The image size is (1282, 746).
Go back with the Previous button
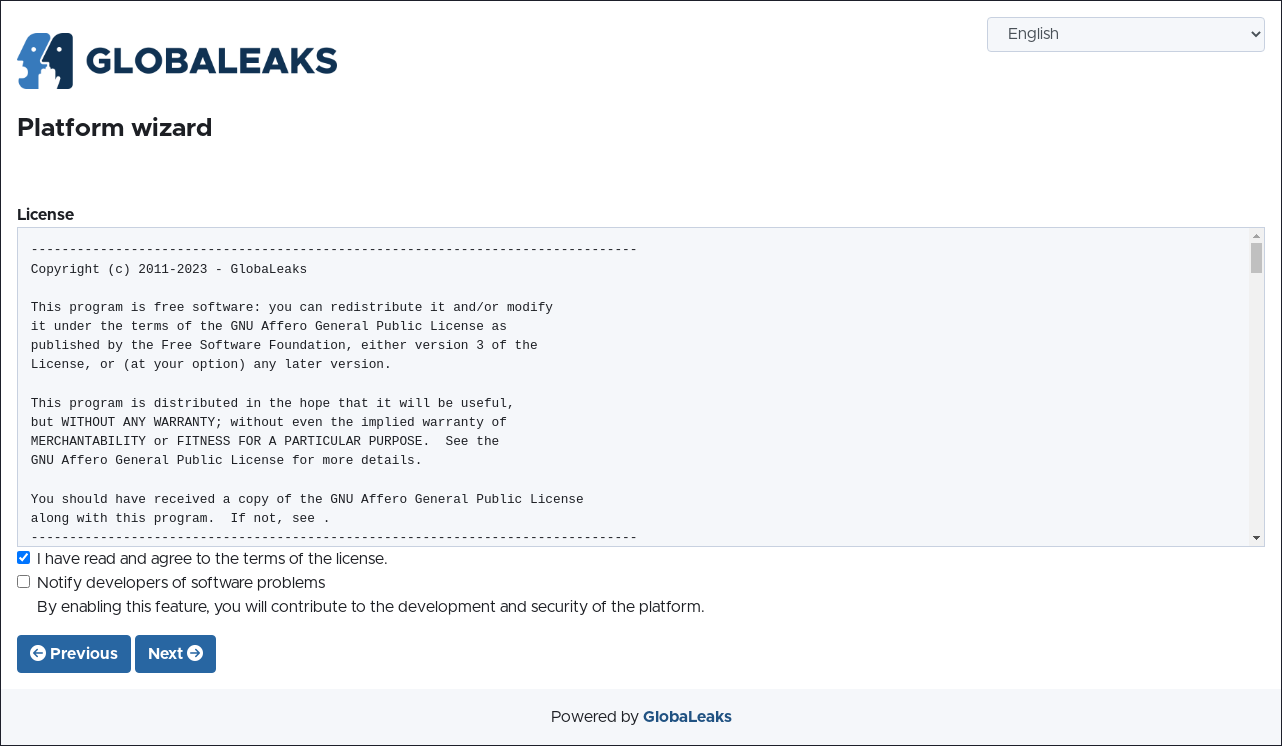click(74, 654)
